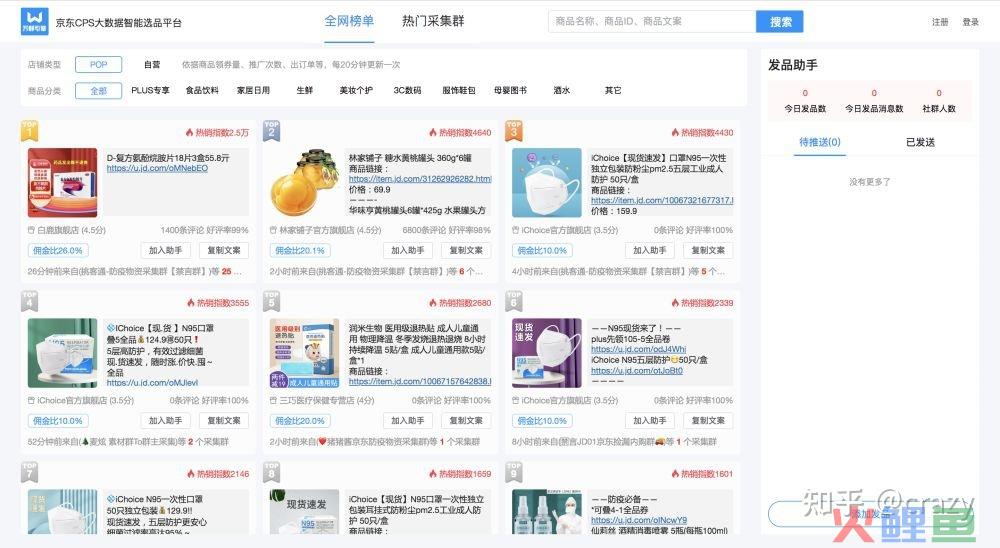Viewport: 1000px width, 548px height.
Task: Switch to 已发送 tab
Action: 920,142
